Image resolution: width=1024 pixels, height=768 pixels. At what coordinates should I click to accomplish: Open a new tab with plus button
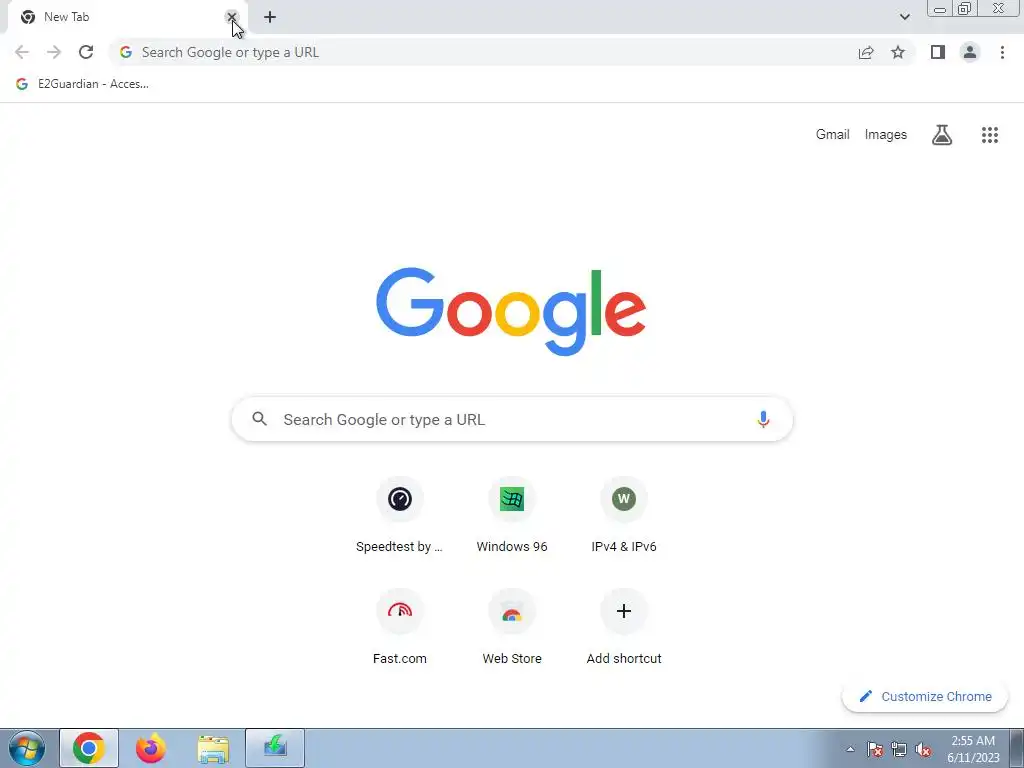pyautogui.click(x=270, y=17)
